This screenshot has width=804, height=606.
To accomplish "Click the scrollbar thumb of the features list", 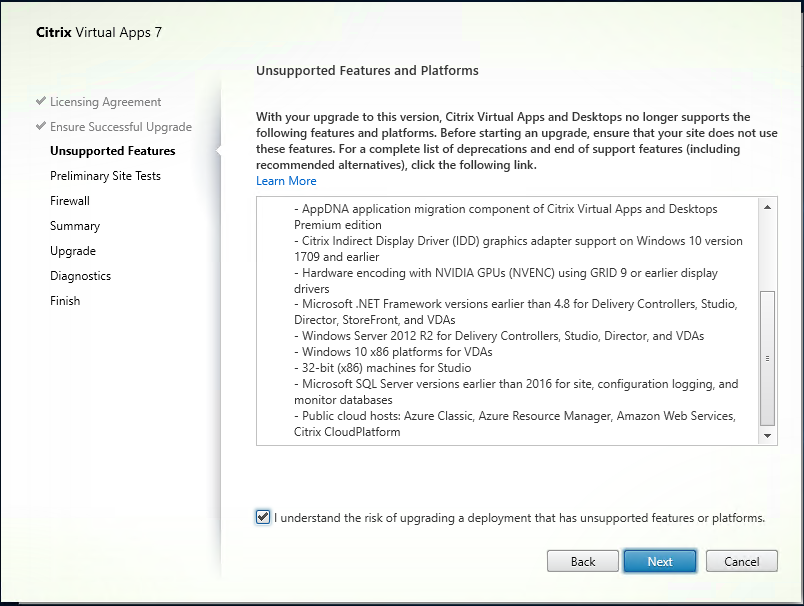I will coord(767,358).
